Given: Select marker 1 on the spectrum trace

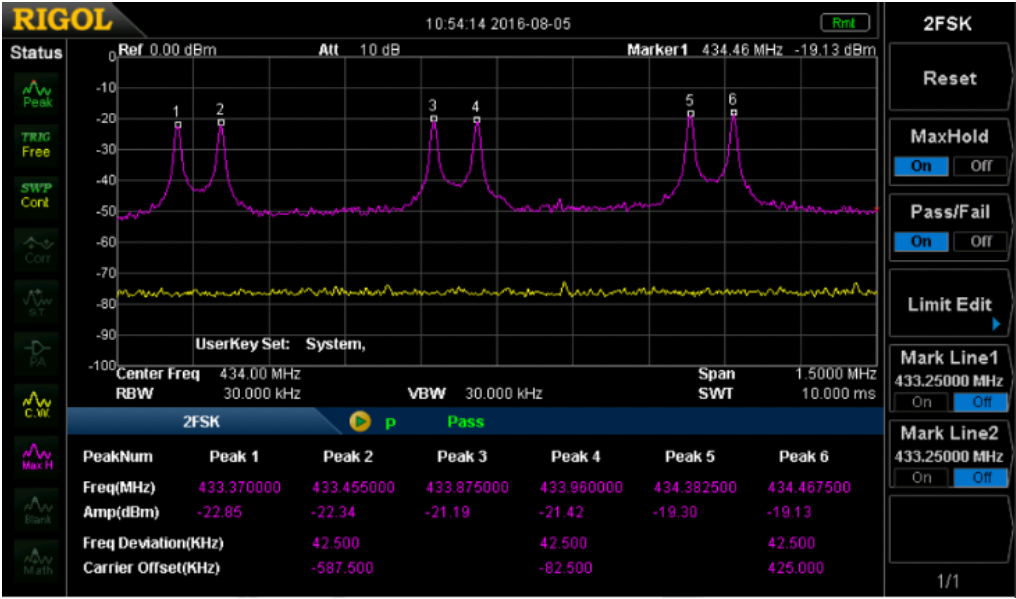Looking at the screenshot, I should 178,124.
